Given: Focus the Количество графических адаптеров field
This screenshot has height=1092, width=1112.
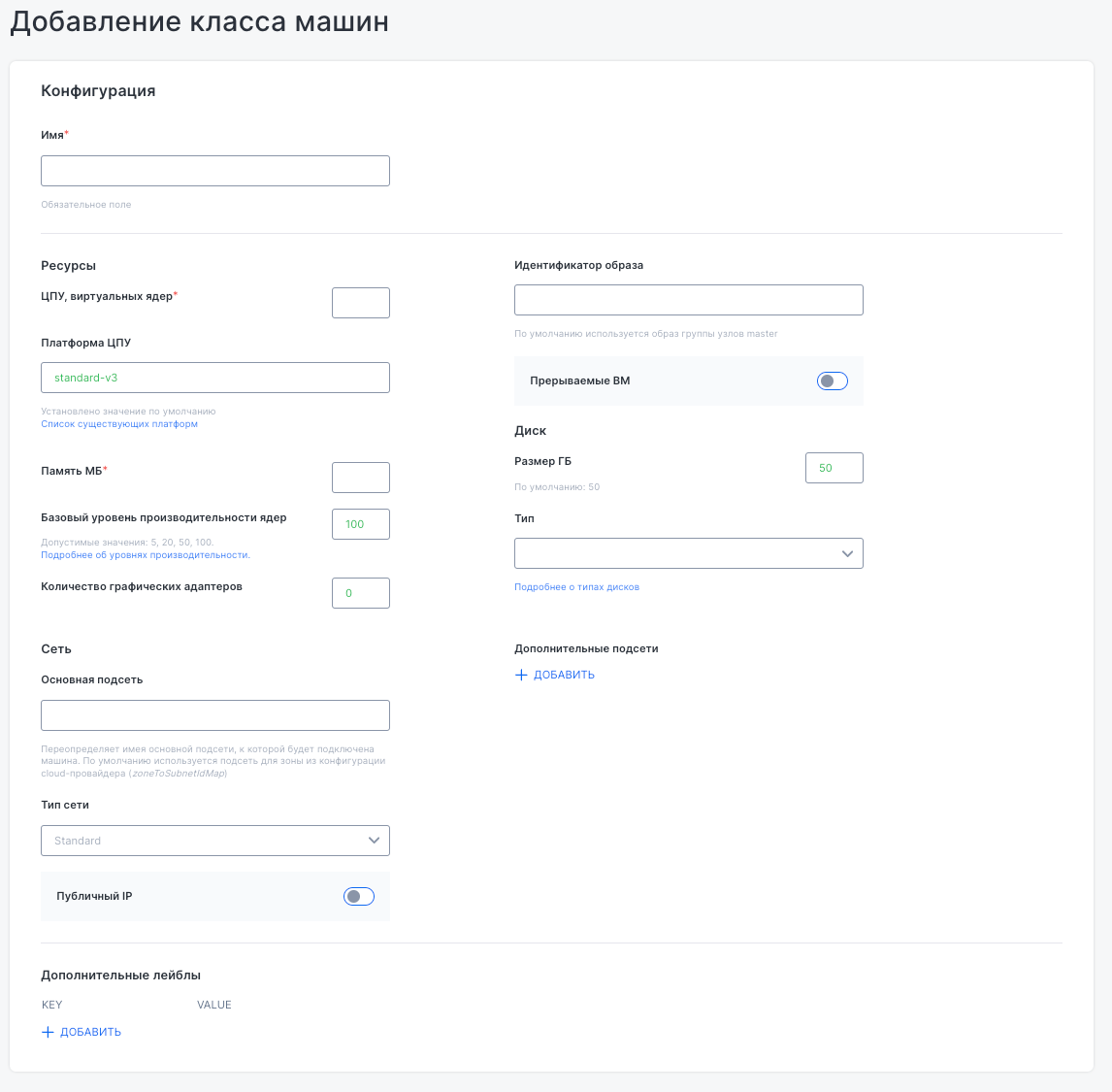Looking at the screenshot, I should [360, 593].
